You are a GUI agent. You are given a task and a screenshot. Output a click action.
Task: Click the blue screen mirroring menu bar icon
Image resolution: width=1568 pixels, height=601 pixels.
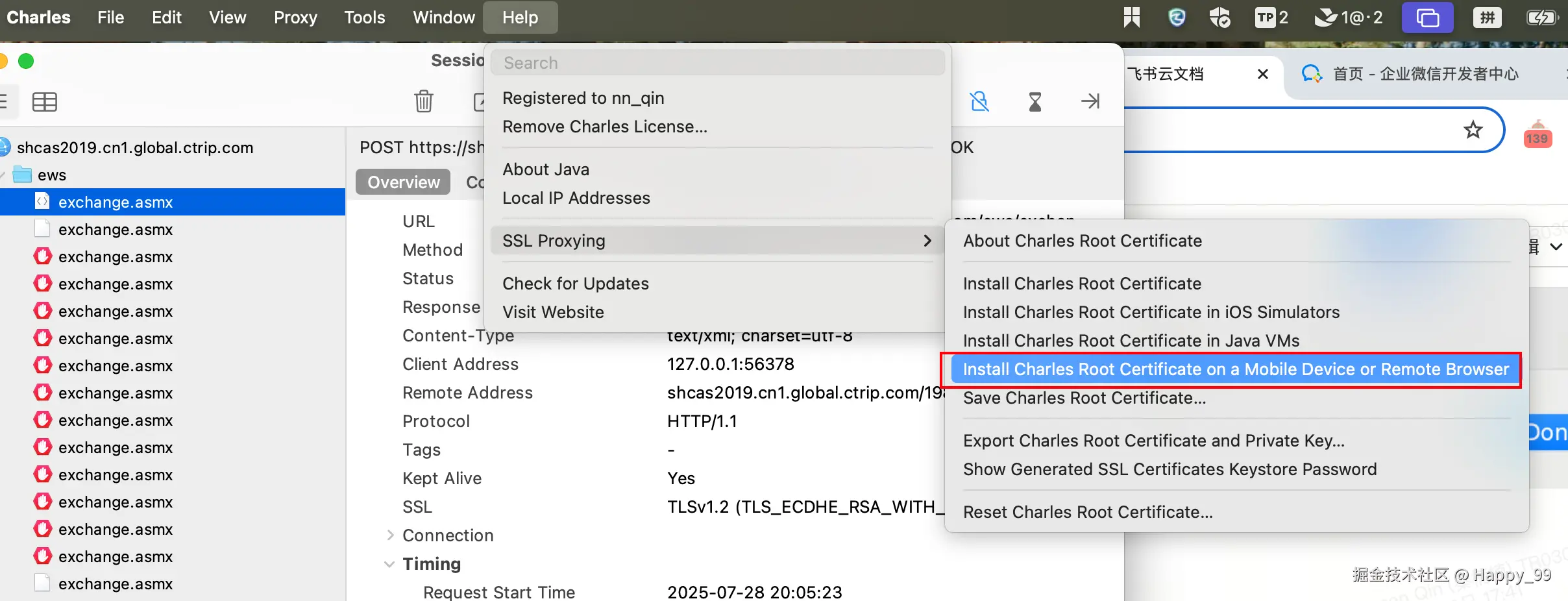pyautogui.click(x=1427, y=18)
